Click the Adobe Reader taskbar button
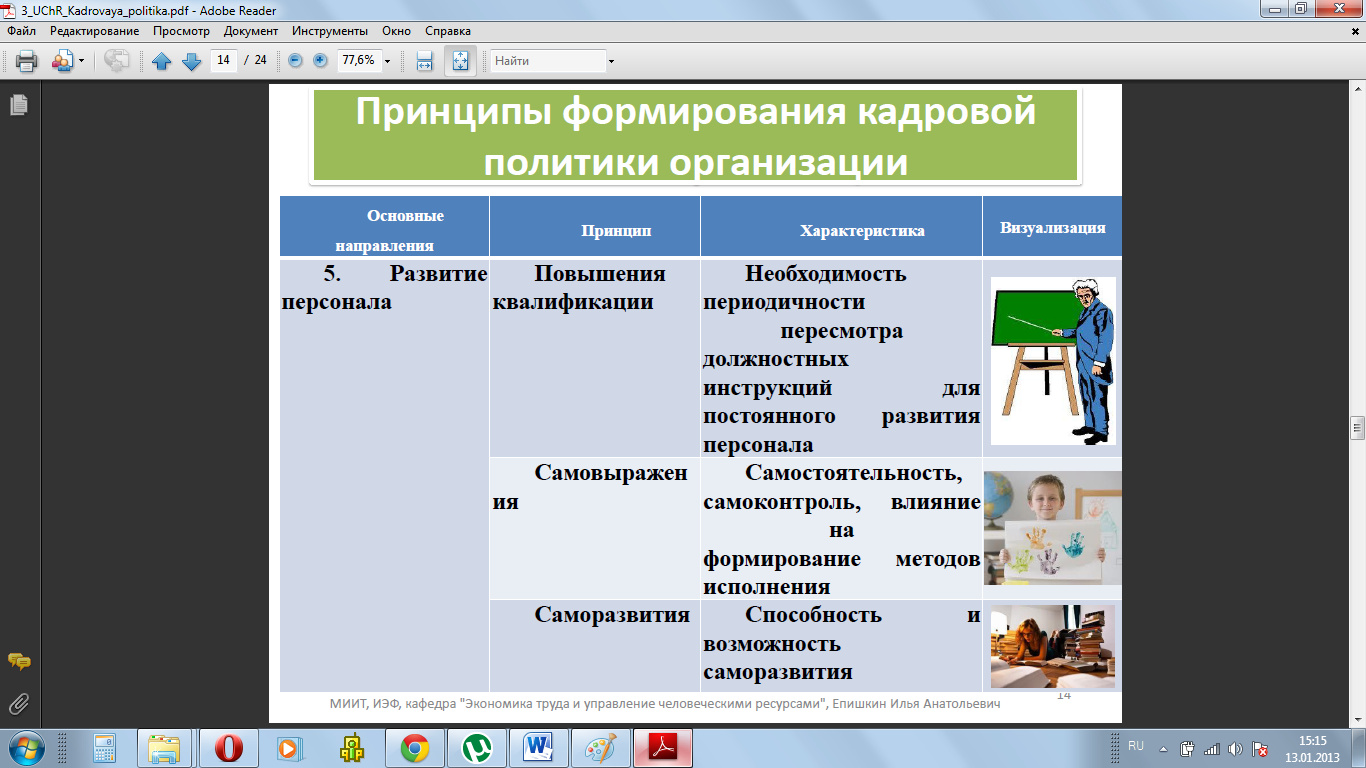Image resolution: width=1366 pixels, height=768 pixels. [x=664, y=747]
